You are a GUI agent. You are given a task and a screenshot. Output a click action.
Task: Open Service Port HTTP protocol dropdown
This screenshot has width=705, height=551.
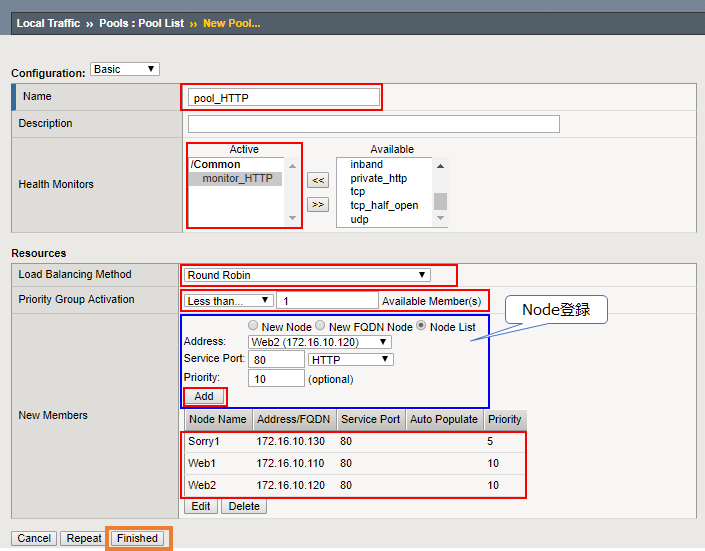pyautogui.click(x=351, y=359)
